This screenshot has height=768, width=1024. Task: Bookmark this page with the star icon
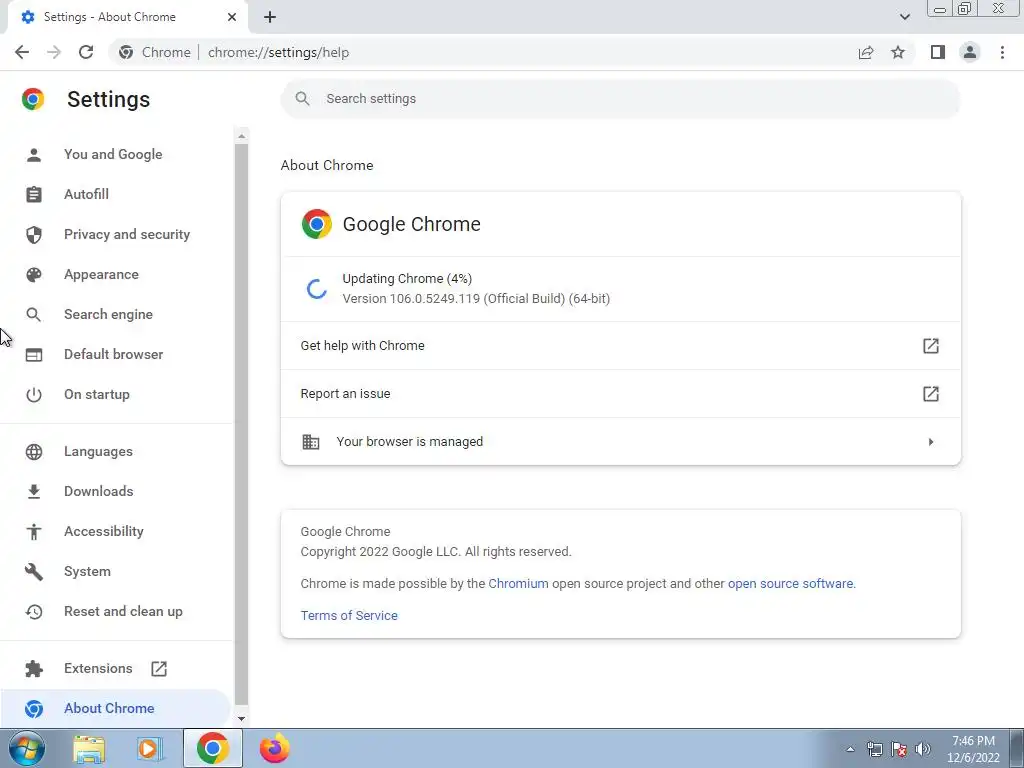(x=898, y=52)
